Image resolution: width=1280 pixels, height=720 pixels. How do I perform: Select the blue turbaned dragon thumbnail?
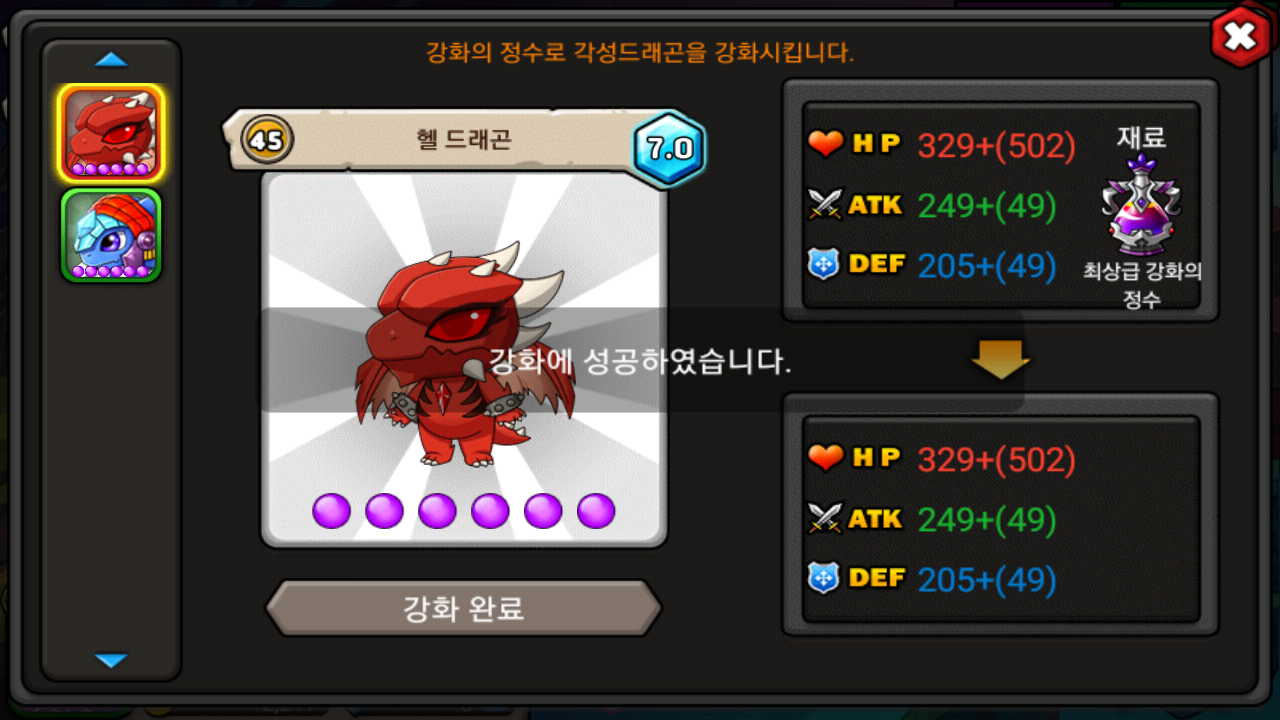111,236
